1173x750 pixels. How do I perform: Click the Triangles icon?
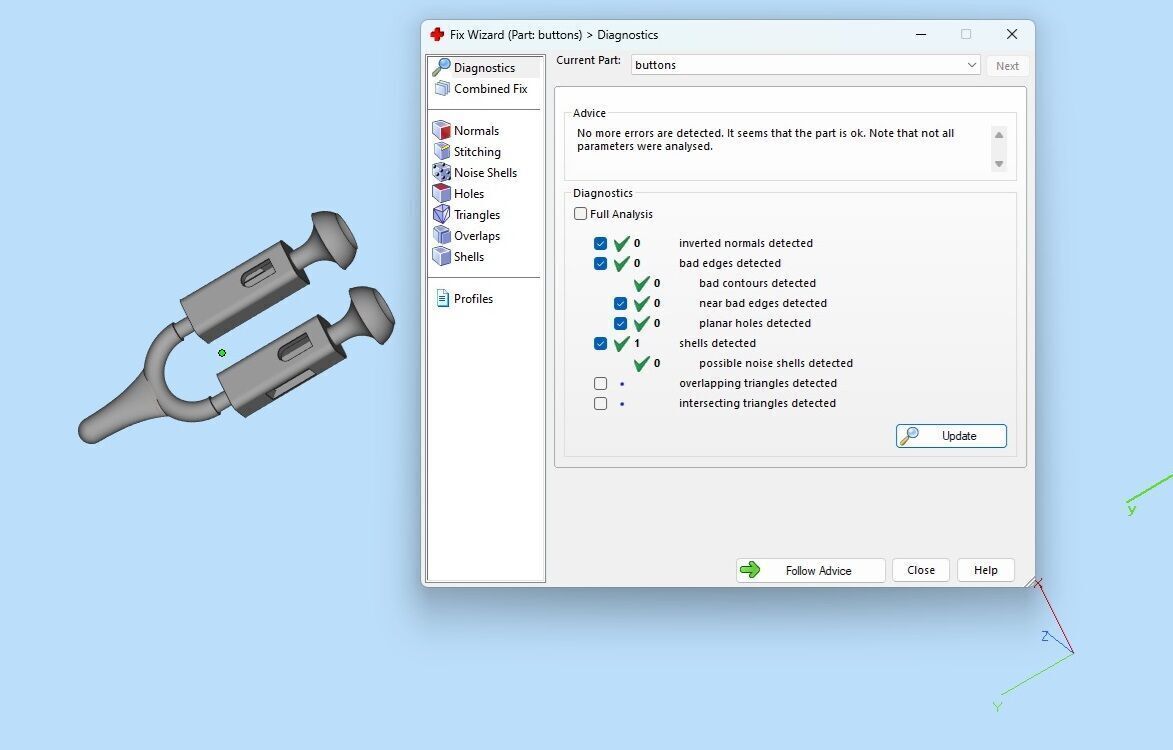pyautogui.click(x=441, y=214)
